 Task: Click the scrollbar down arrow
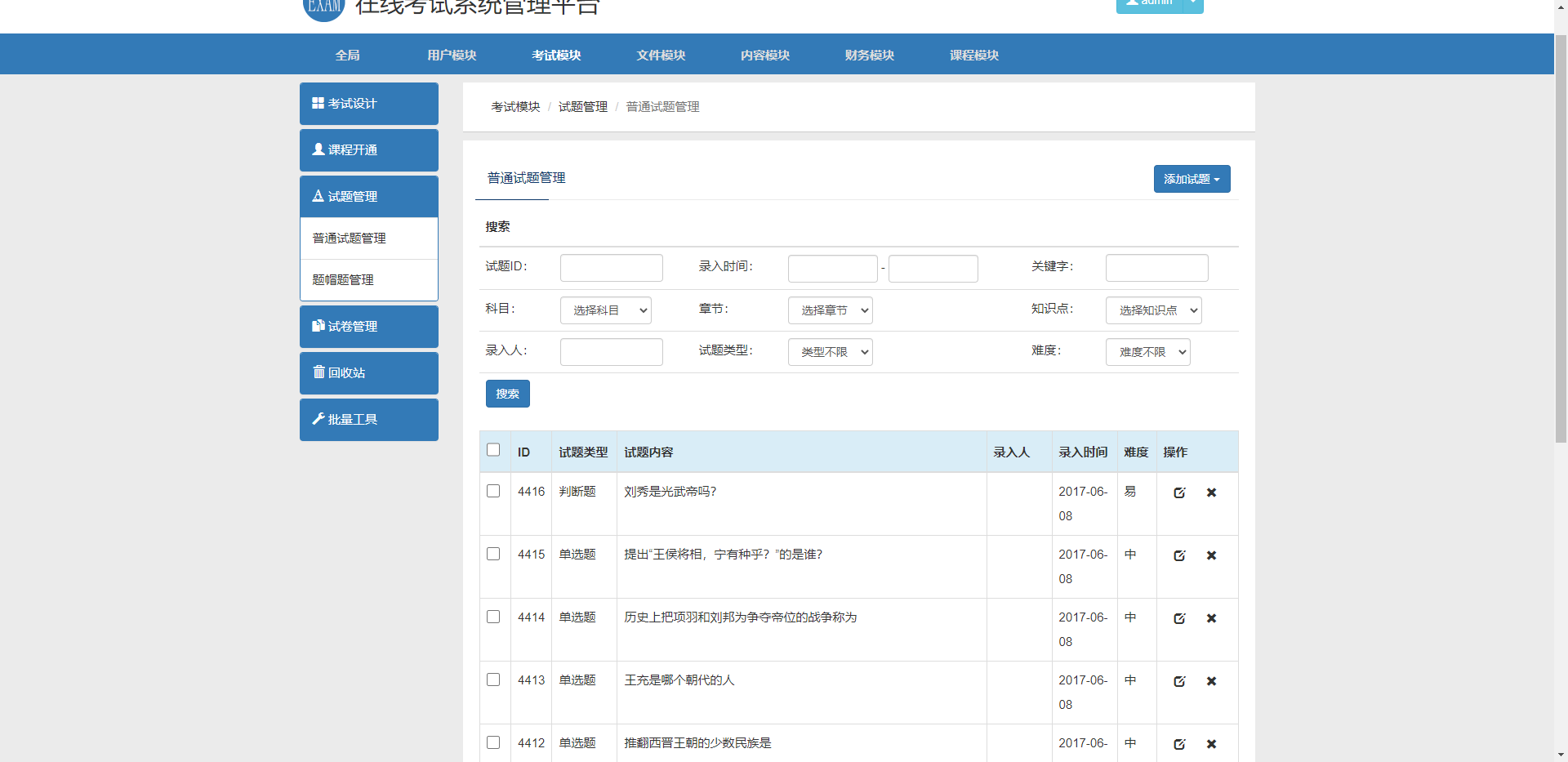1561,755
